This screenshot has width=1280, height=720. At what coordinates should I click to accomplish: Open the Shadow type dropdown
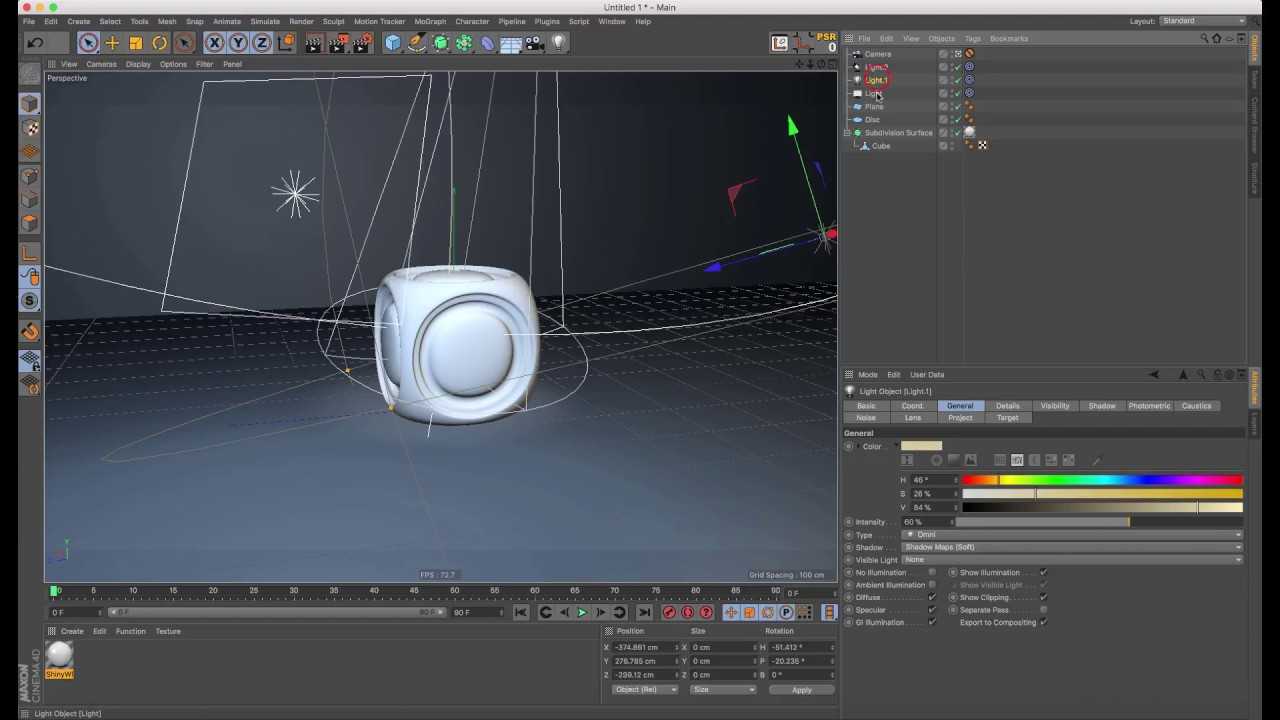[x=1072, y=547]
